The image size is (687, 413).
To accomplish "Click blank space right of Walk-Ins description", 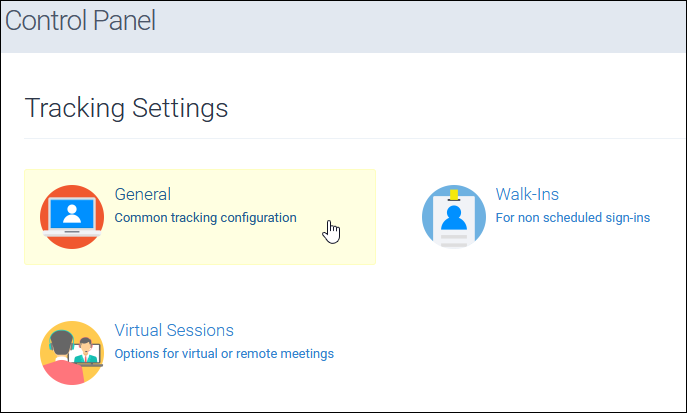I will (x=668, y=217).
